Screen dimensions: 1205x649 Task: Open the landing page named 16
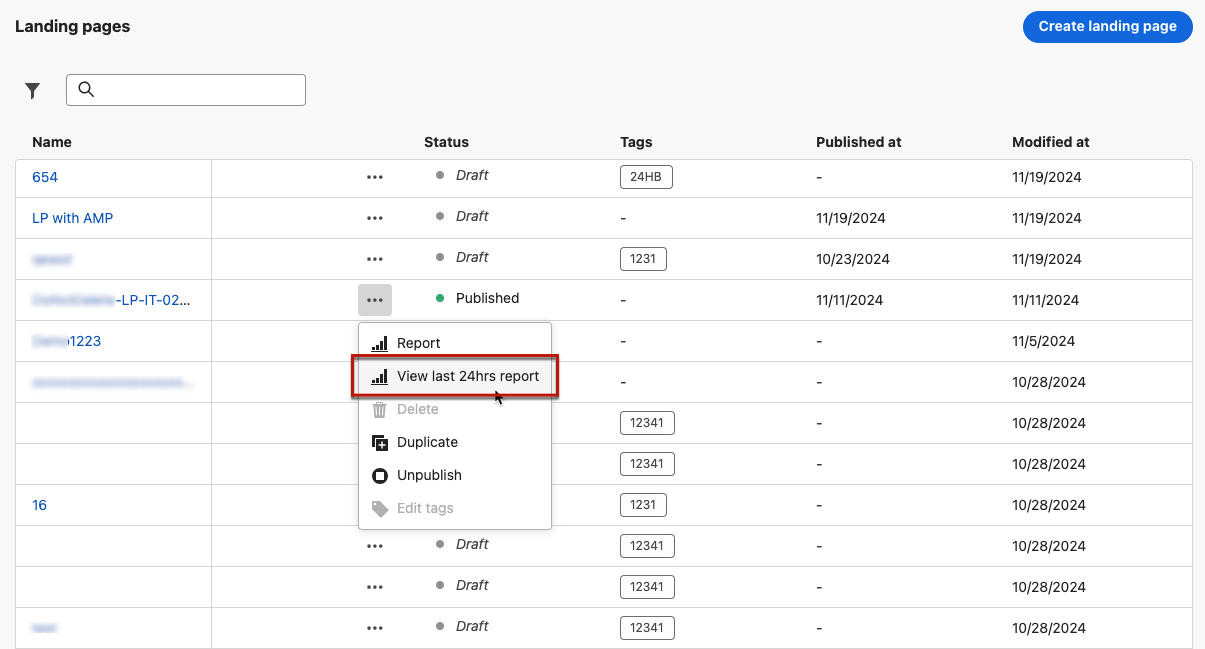click(39, 505)
